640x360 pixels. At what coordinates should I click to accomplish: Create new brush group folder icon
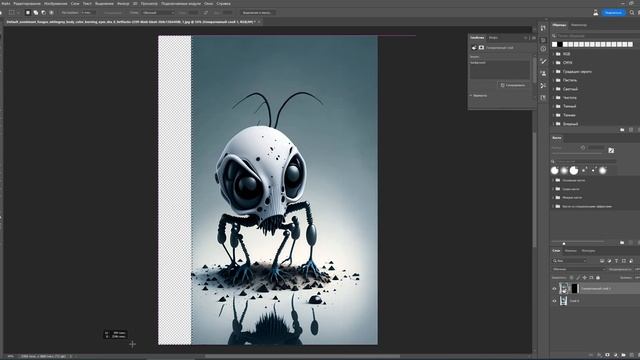click(622, 242)
